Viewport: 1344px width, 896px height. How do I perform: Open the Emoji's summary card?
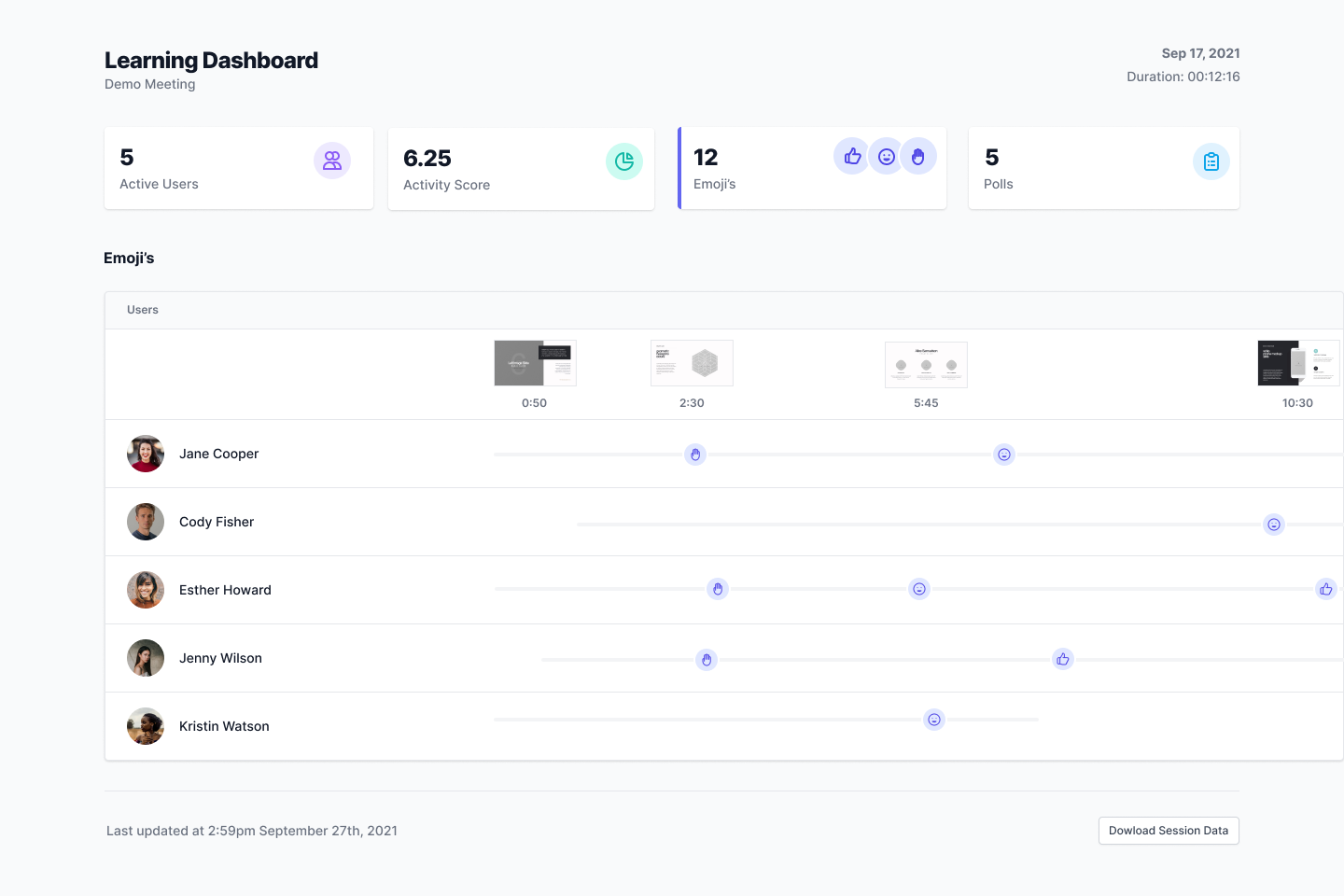(812, 168)
